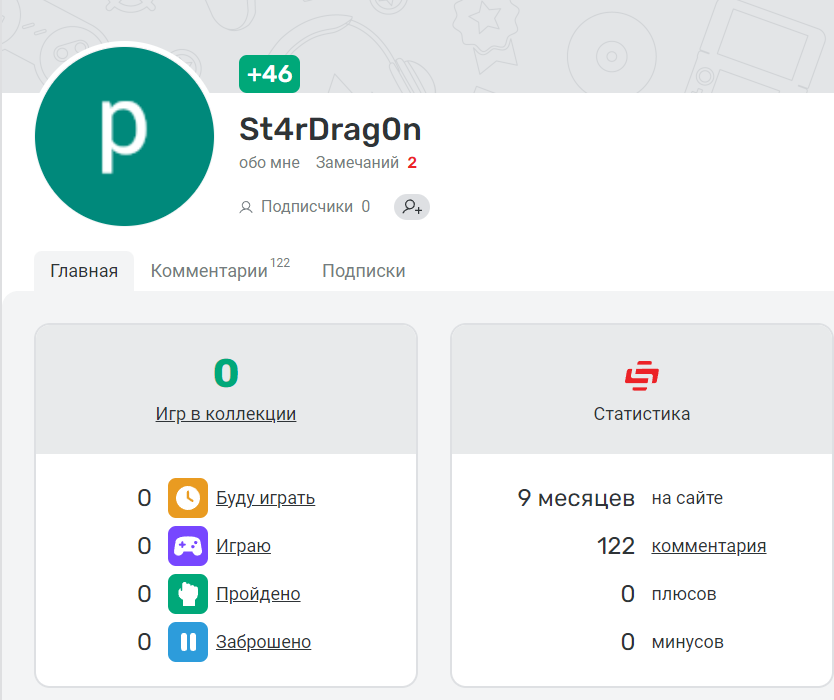Click the green collection count 0
The height and width of the screenshot is (700, 834).
tap(226, 373)
